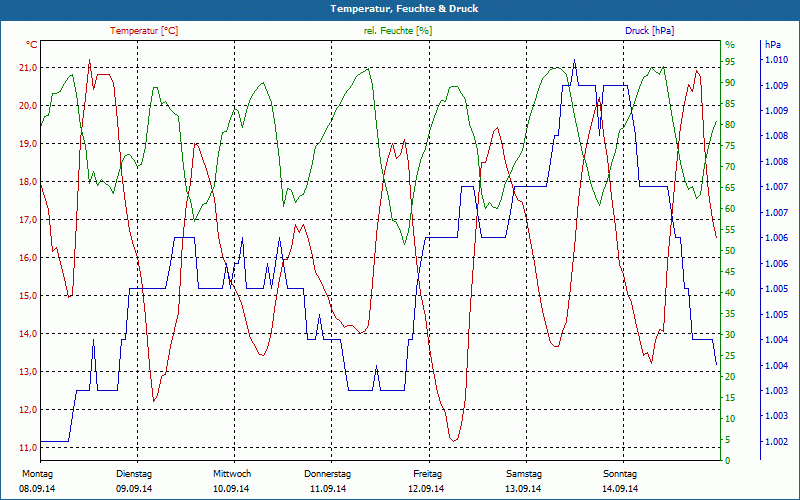Click the '75' humidity axis value

(x=730, y=146)
